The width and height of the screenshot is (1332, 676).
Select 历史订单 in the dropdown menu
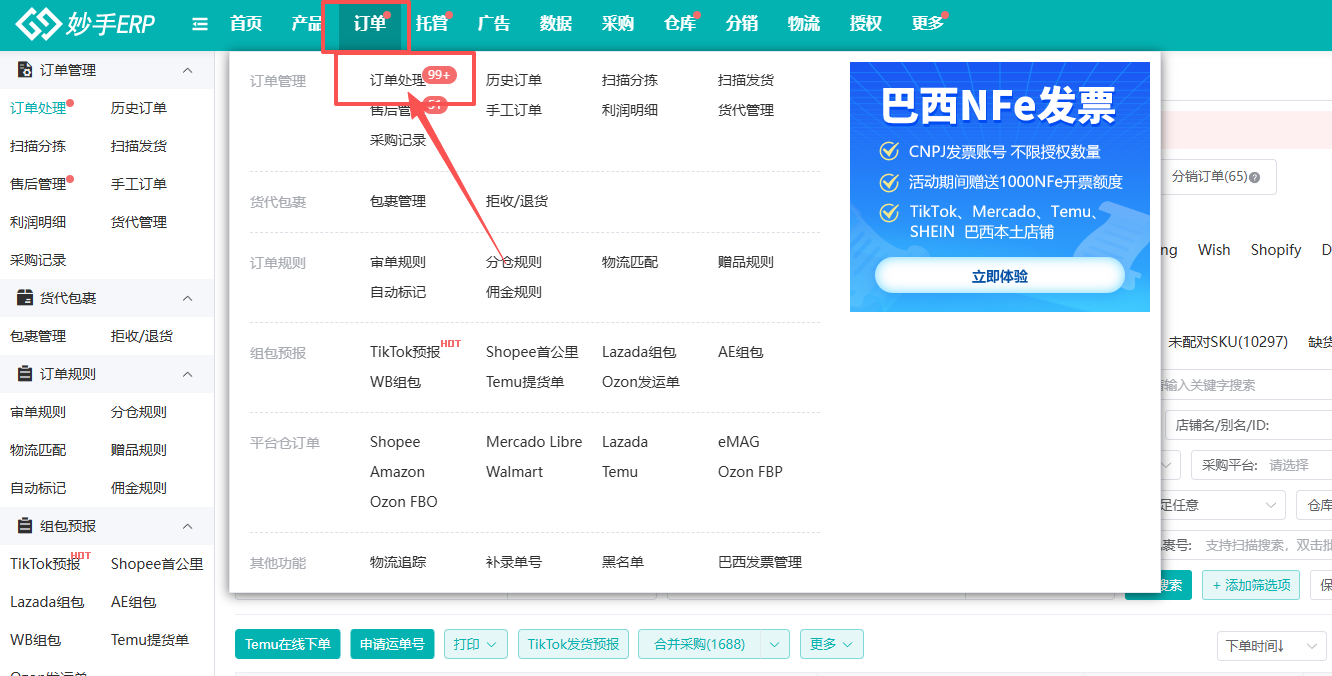(514, 80)
